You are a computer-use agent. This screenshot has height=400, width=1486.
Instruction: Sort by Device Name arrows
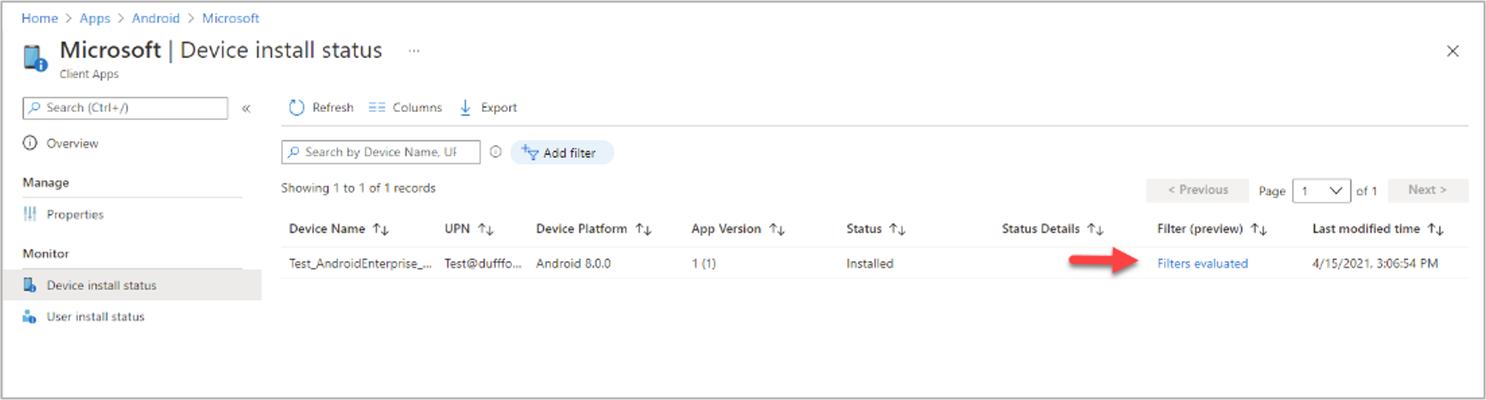tap(380, 229)
